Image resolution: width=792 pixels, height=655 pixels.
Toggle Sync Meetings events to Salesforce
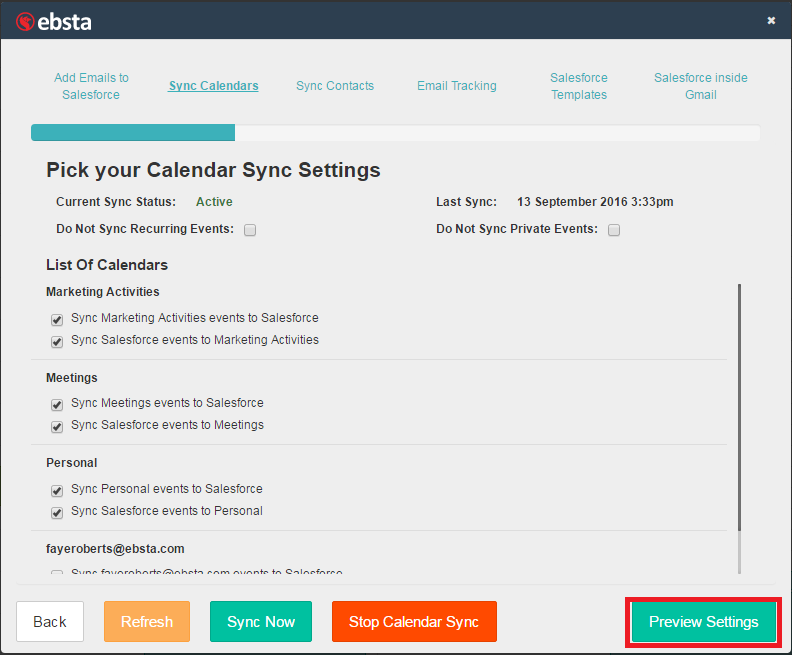(57, 405)
